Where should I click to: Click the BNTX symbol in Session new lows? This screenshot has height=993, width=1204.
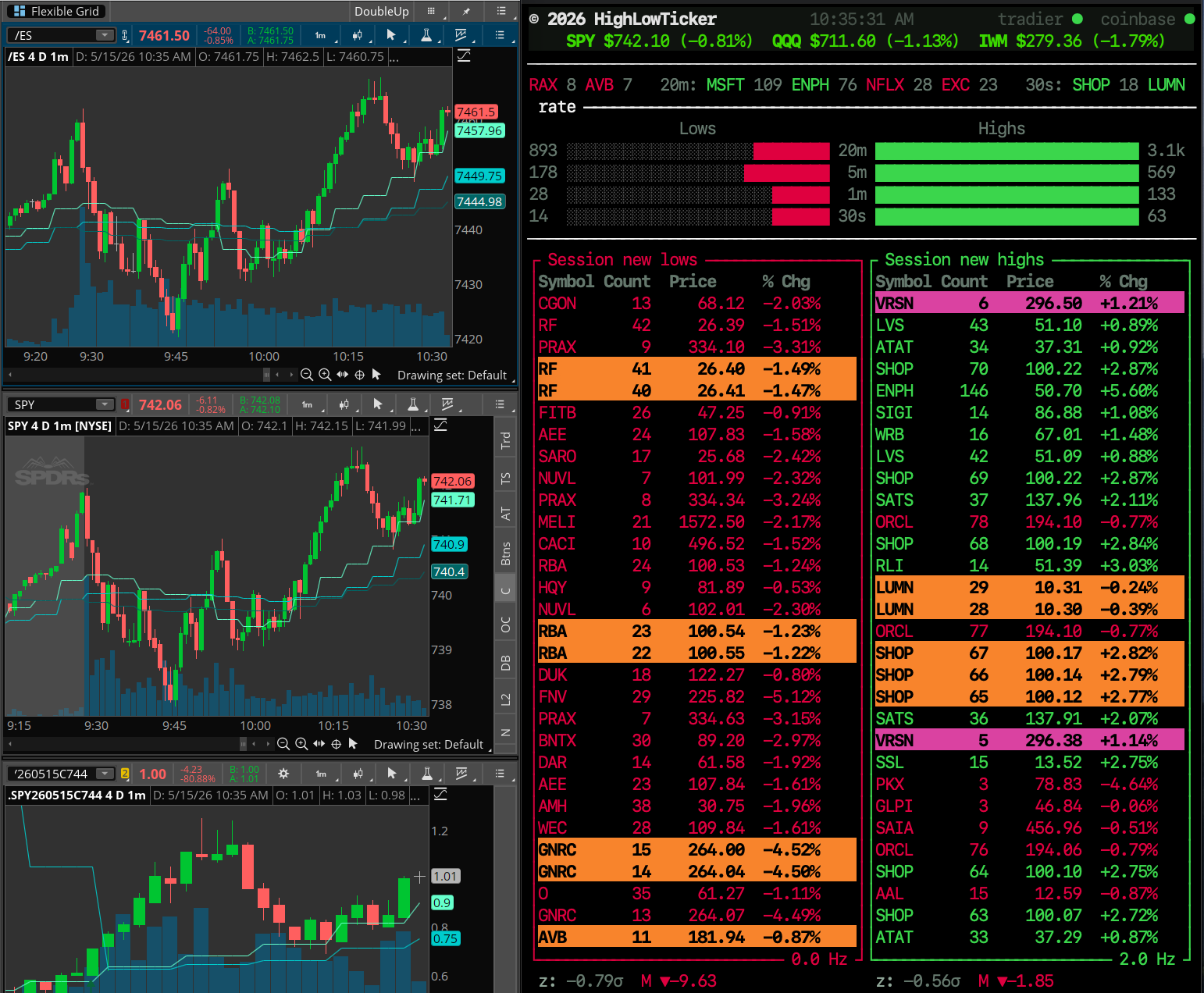pyautogui.click(x=557, y=740)
